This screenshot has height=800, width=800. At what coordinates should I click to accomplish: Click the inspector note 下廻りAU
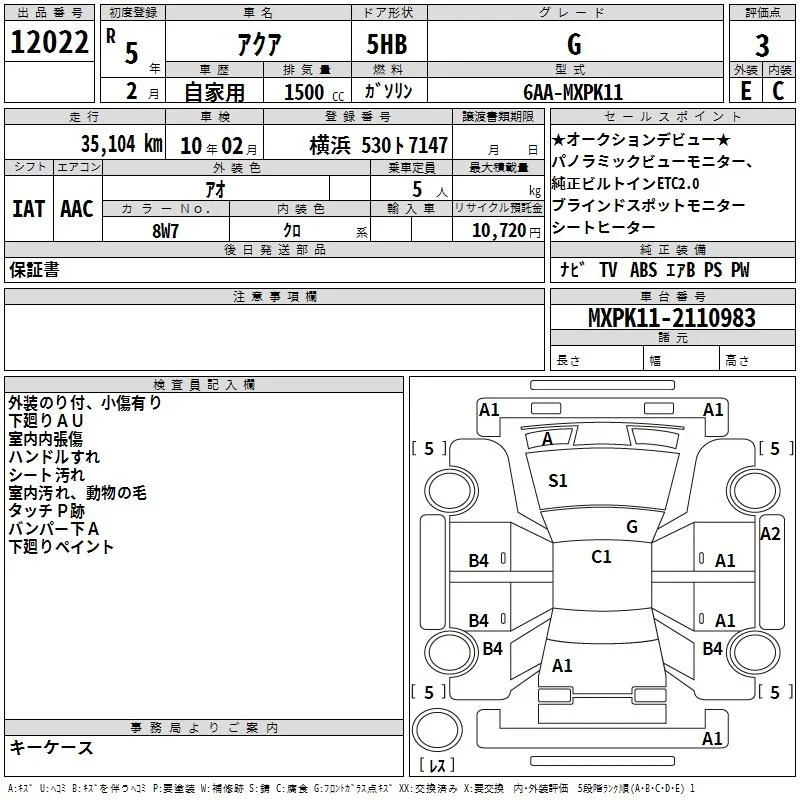pyautogui.click(x=45, y=421)
